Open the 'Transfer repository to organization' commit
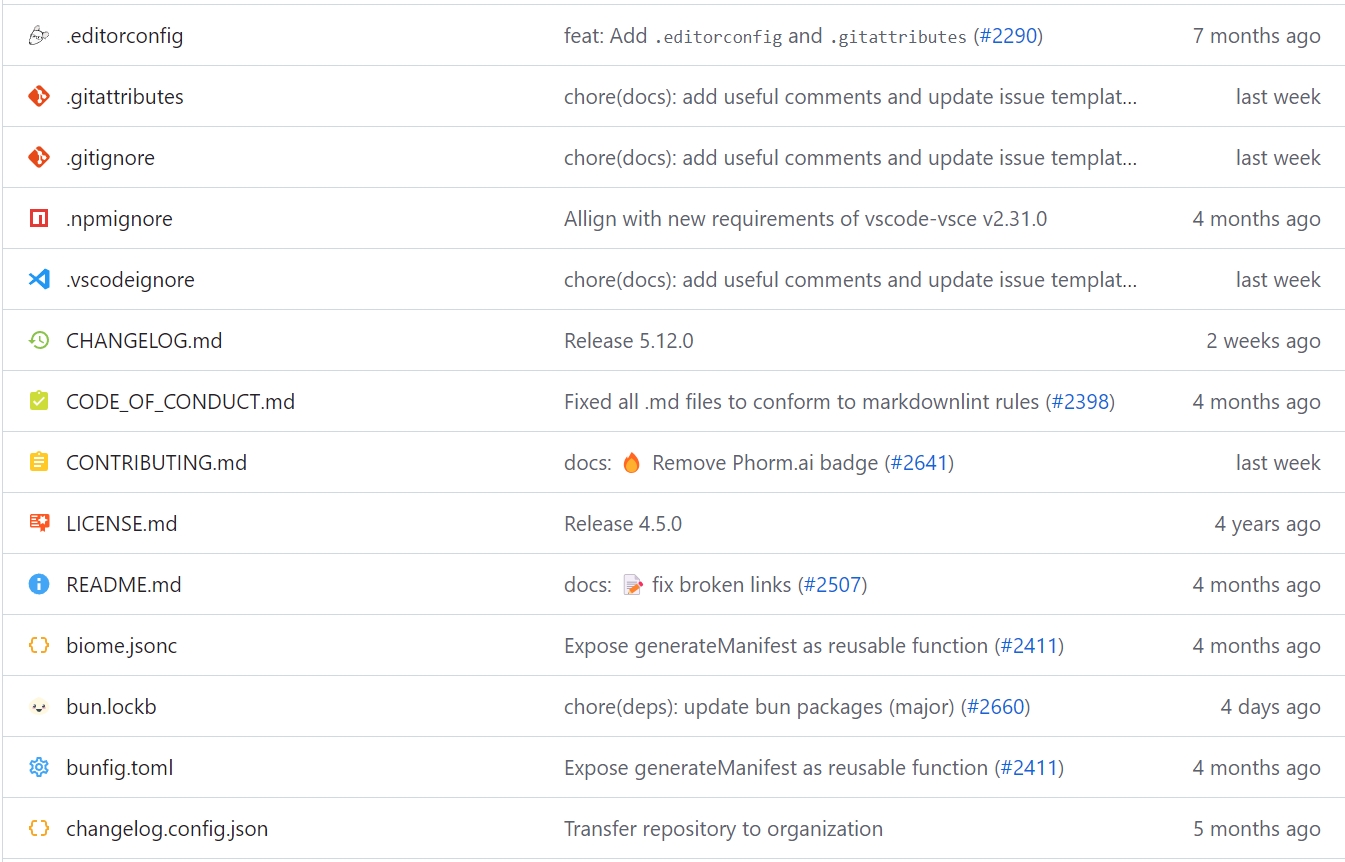The width and height of the screenshot is (1345, 862). 723,829
